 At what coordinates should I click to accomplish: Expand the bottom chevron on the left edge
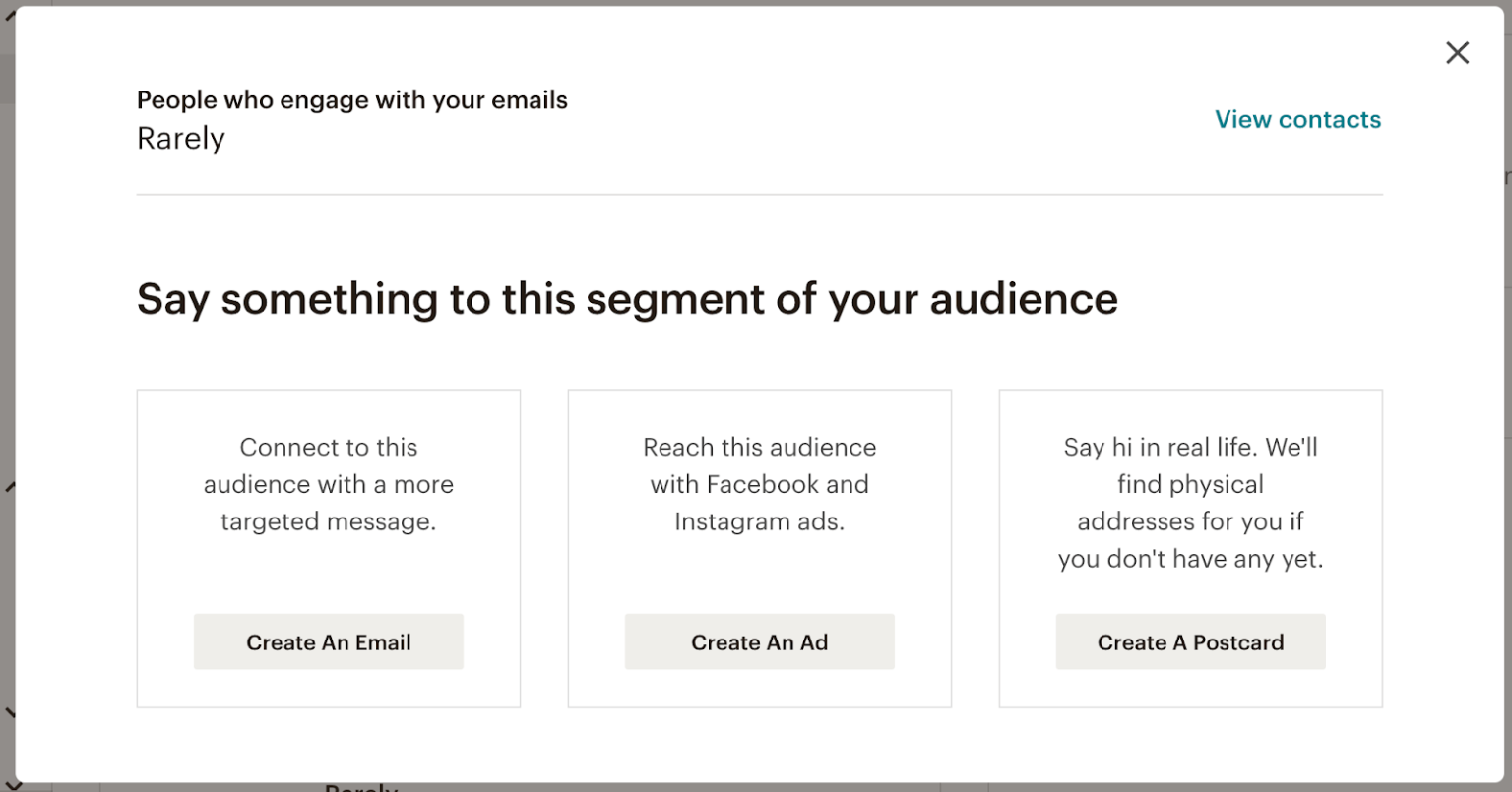click(x=10, y=710)
